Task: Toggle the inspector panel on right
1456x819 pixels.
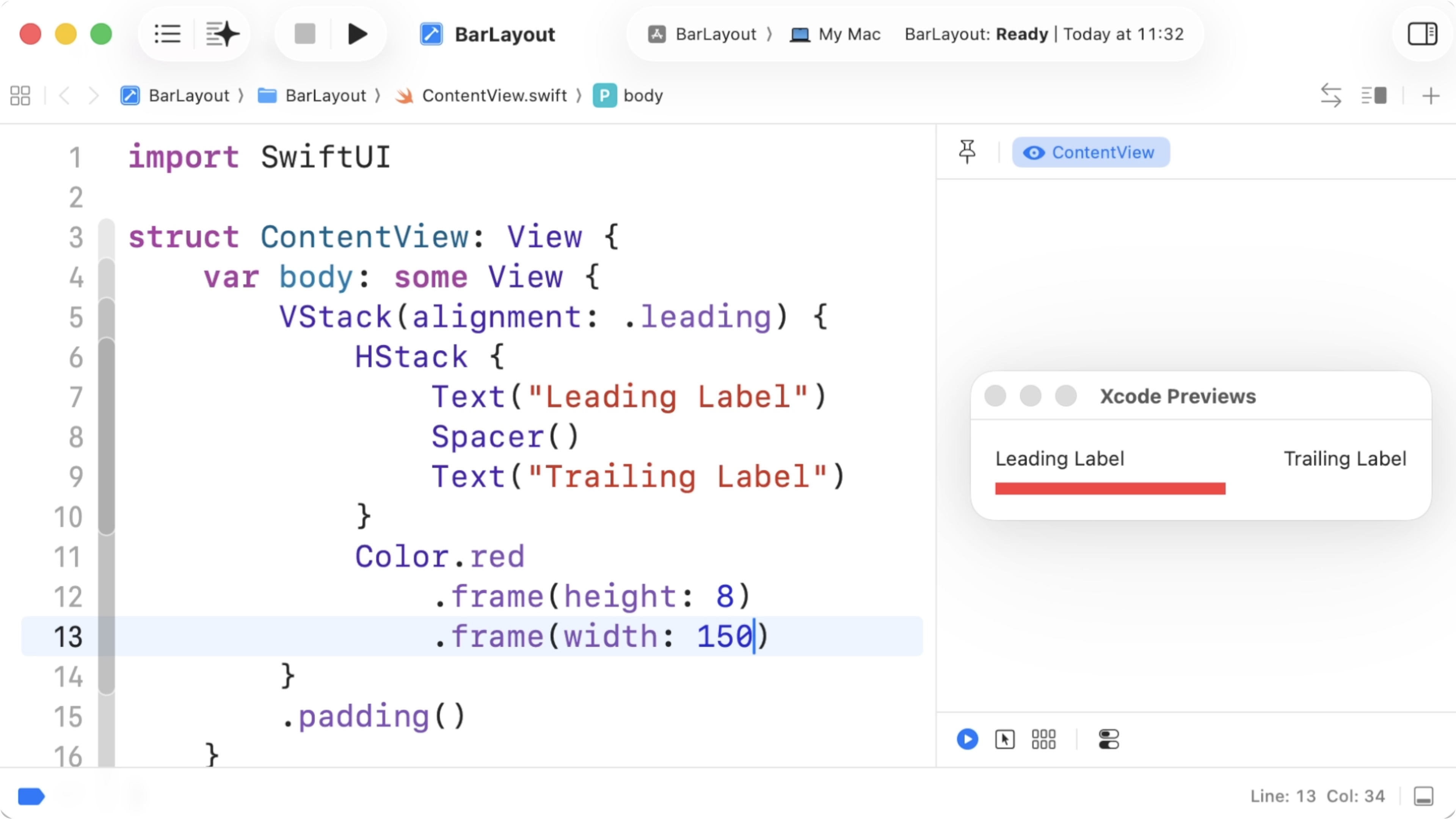Action: [1422, 34]
